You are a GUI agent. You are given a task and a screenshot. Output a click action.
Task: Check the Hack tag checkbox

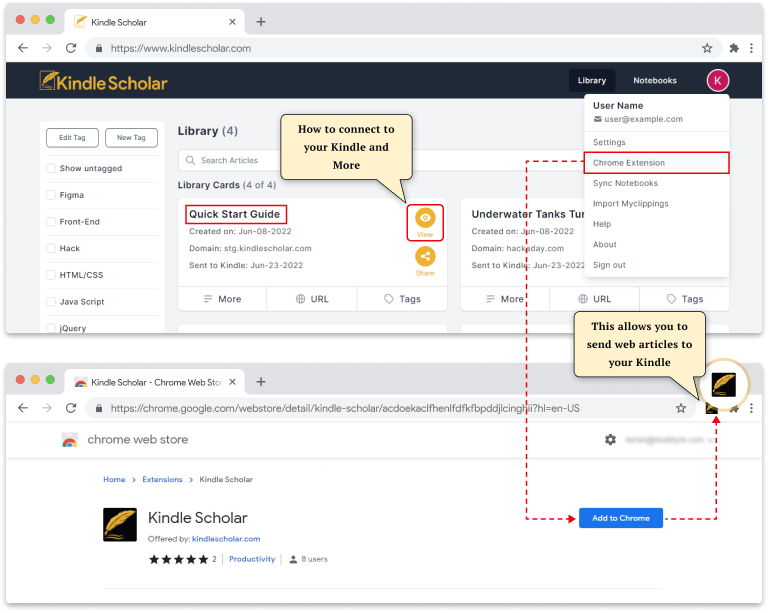(51, 248)
